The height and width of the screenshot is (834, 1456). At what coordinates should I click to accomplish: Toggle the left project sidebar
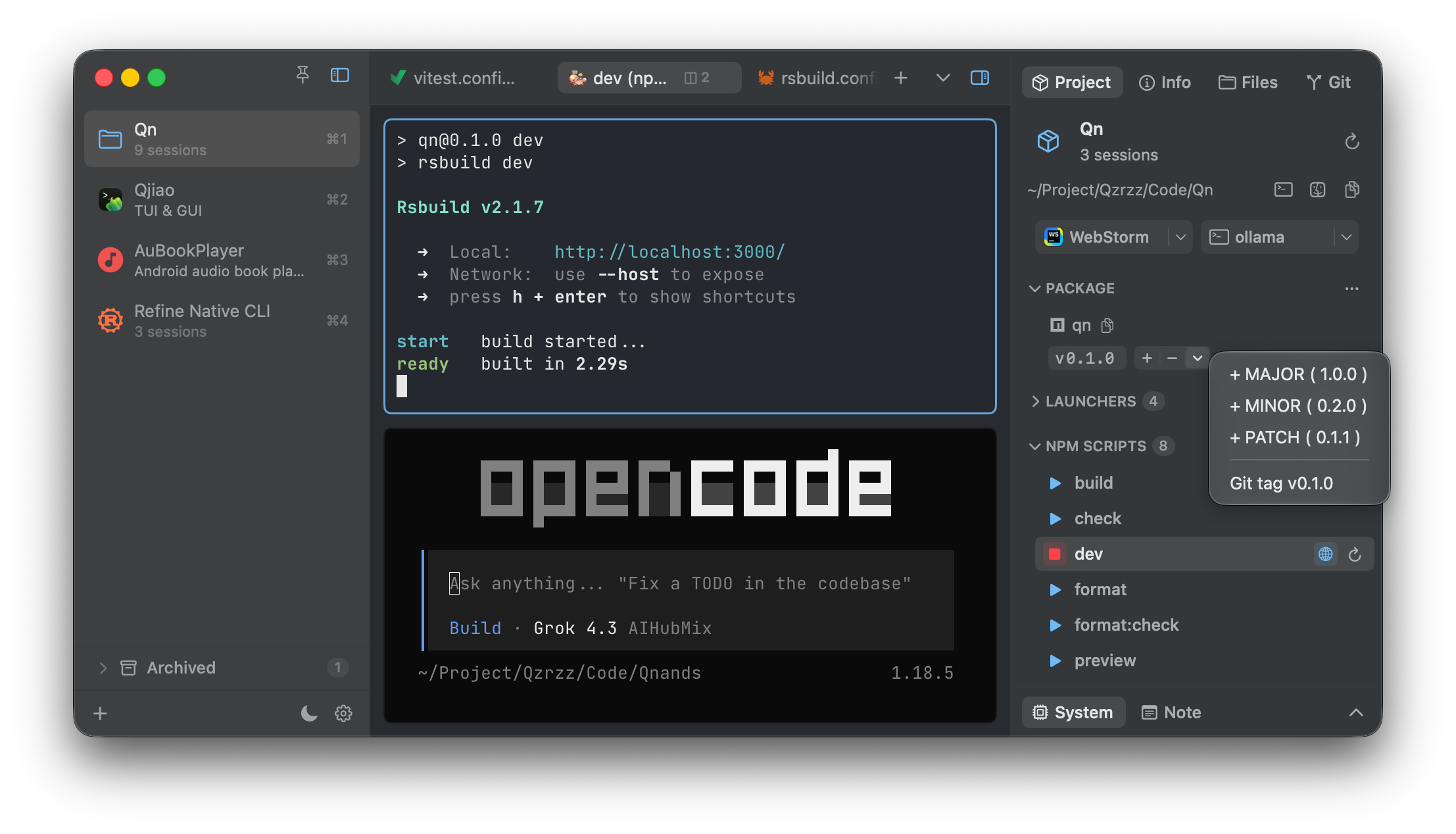pos(339,76)
